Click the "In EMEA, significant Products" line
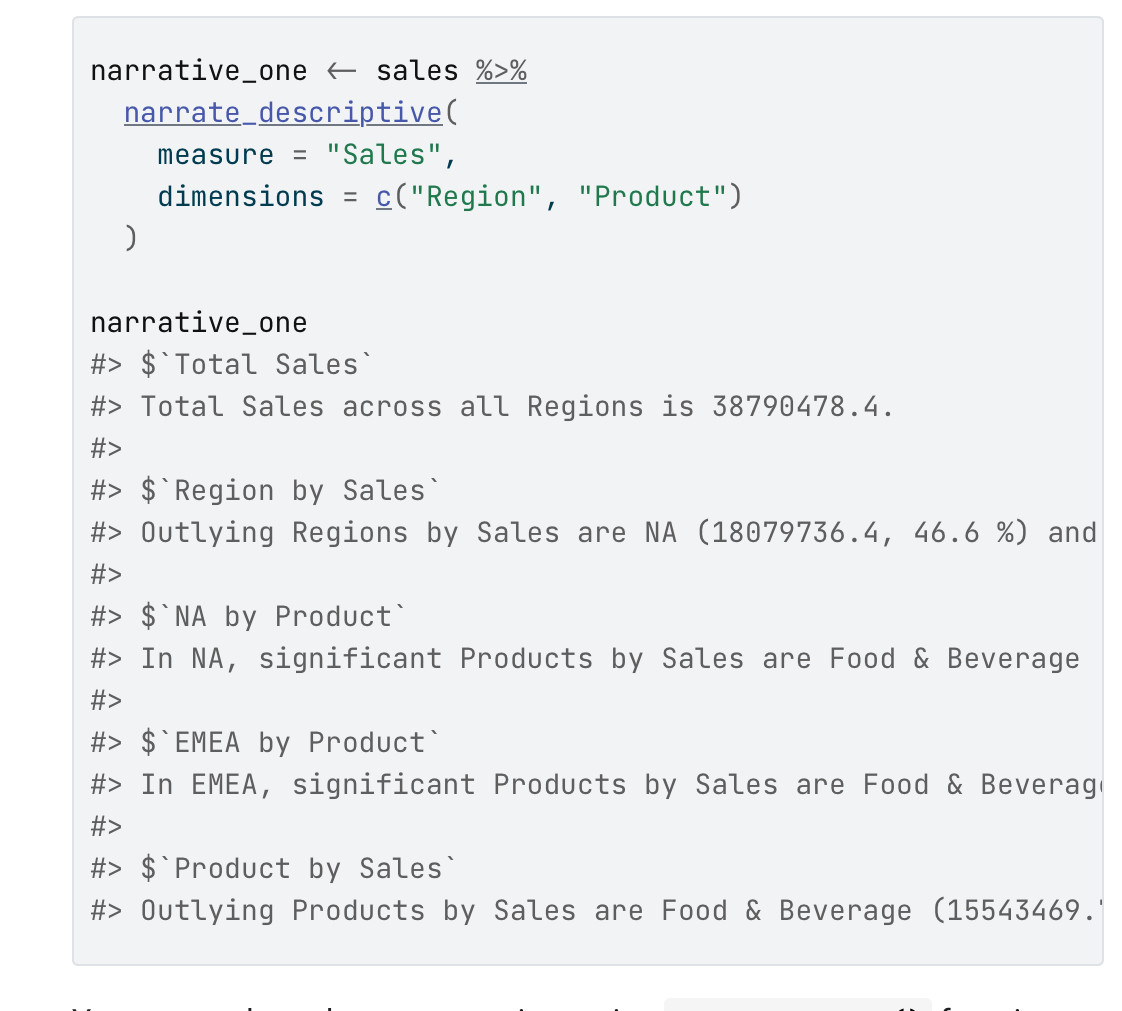Viewport: 1122px width, 1011px height. pos(600,785)
